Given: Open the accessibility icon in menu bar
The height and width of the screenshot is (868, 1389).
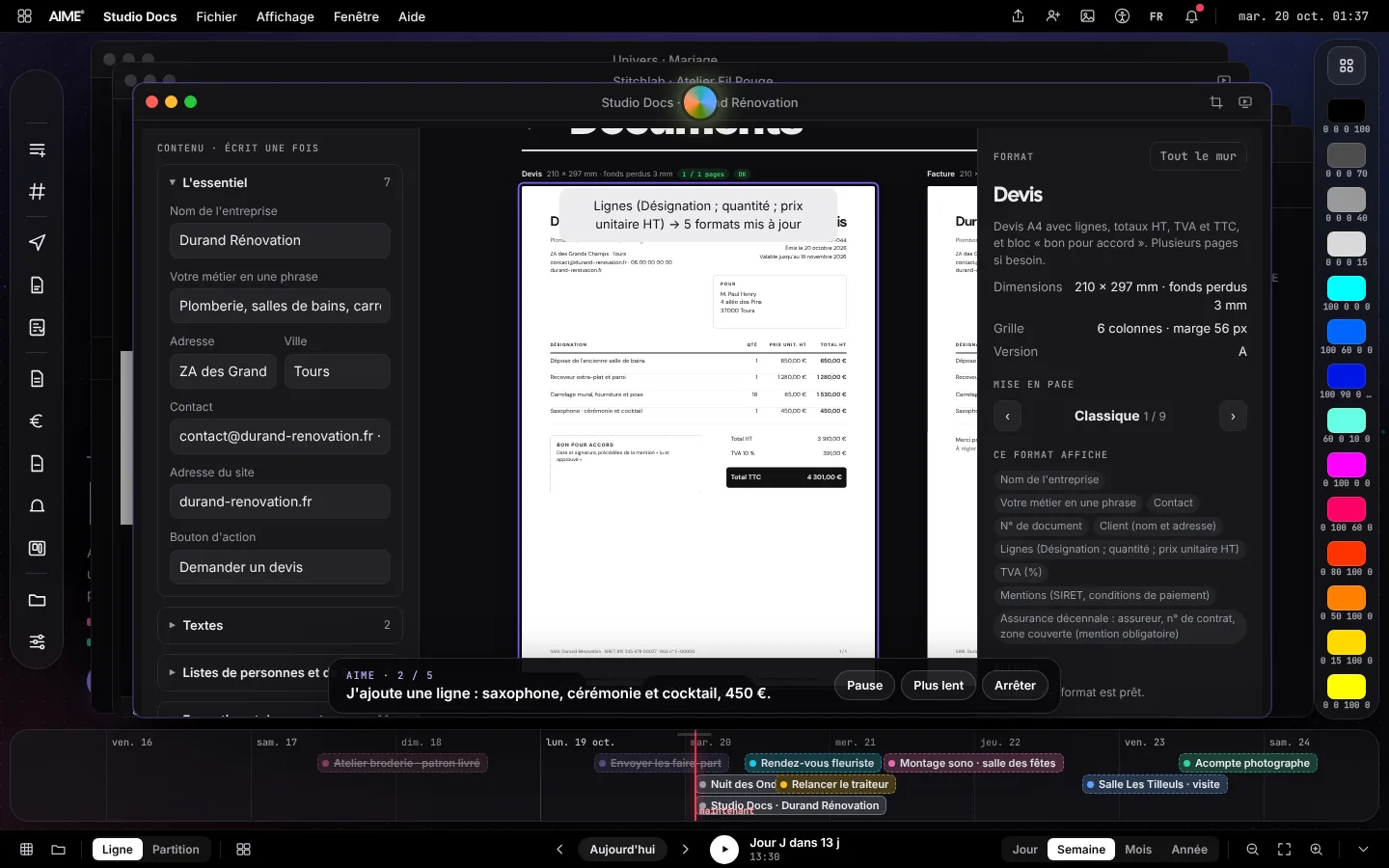Looking at the screenshot, I should click(1122, 16).
